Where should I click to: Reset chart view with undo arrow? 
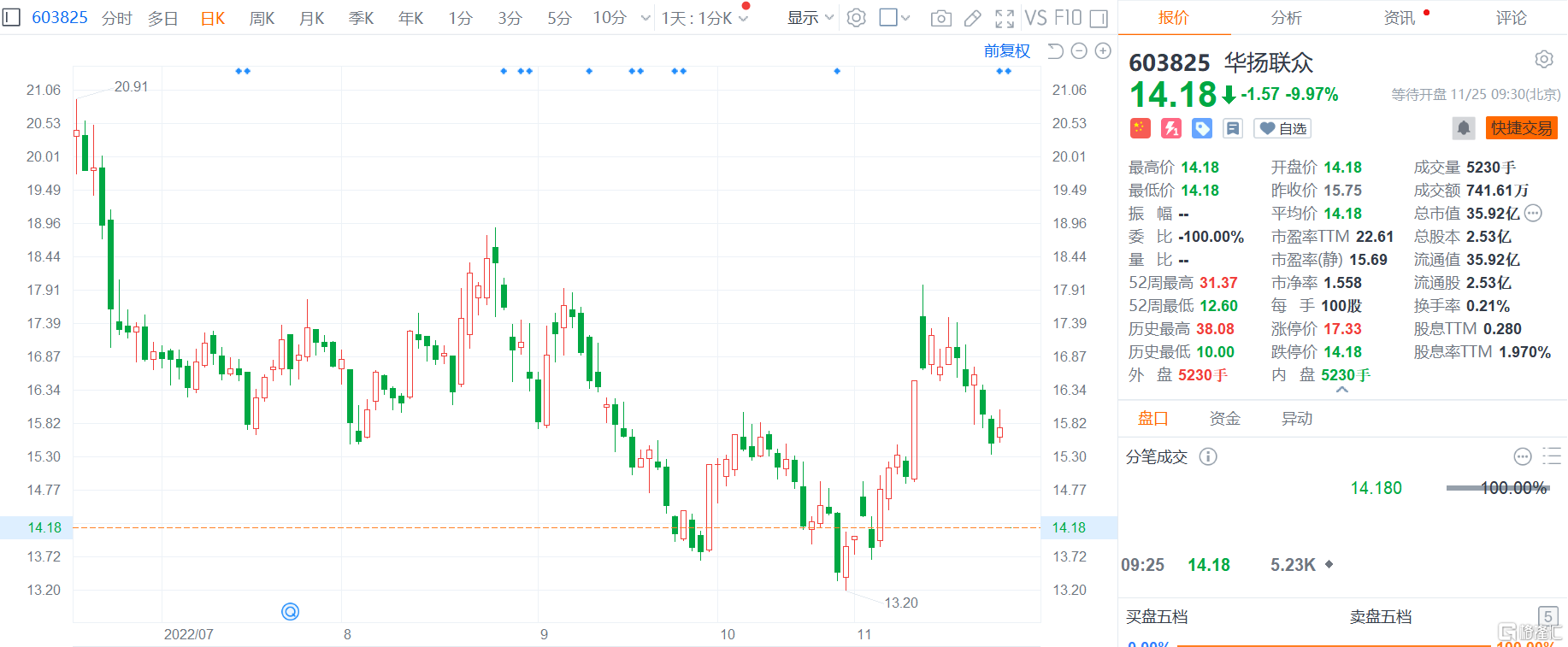(x=1055, y=51)
